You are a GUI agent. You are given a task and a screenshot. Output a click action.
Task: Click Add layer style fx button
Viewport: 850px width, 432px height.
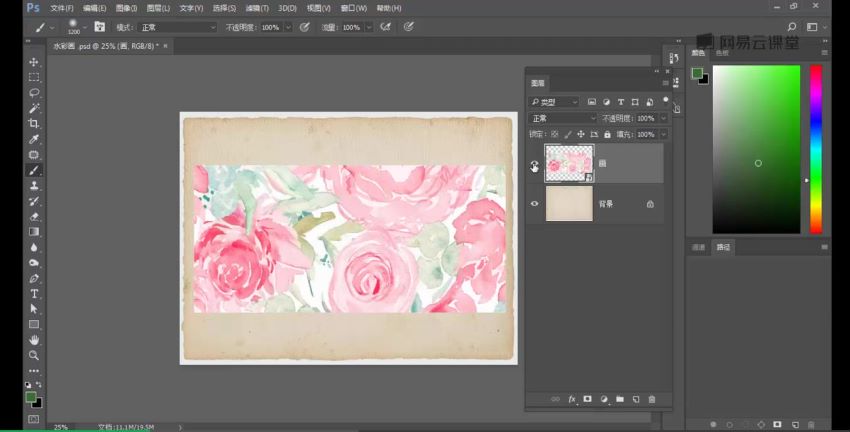coord(571,399)
